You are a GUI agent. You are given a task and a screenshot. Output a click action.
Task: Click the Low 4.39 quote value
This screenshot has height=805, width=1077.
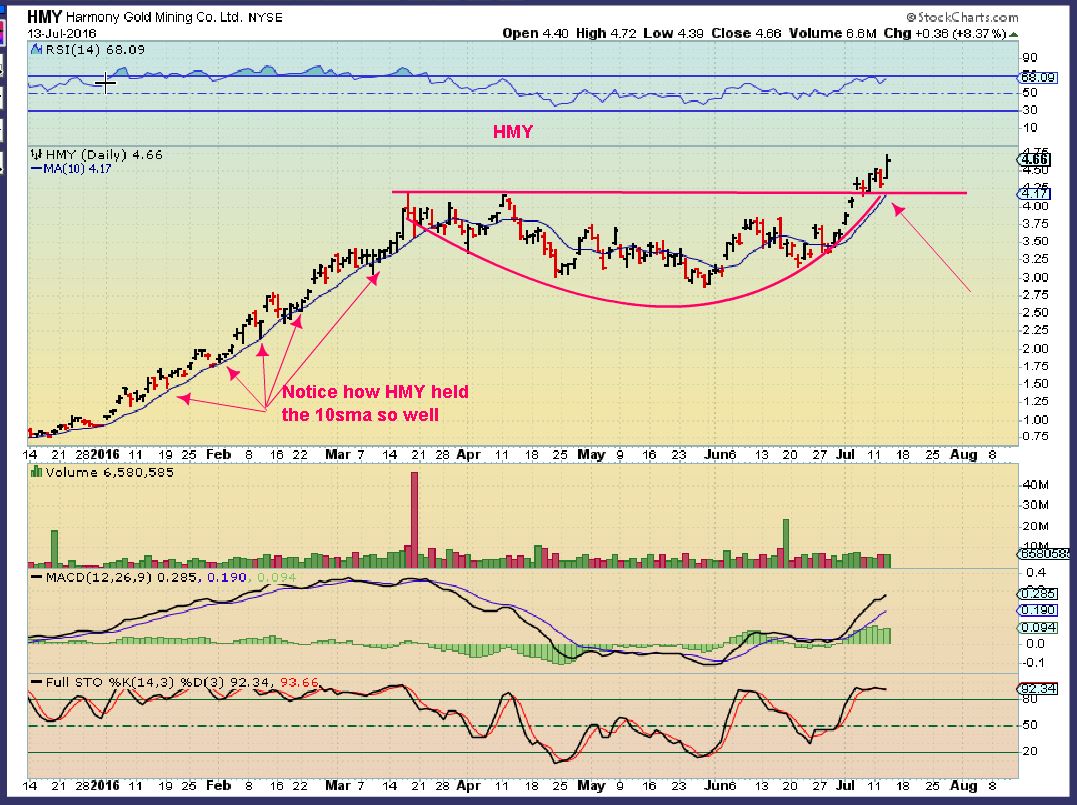pos(673,33)
